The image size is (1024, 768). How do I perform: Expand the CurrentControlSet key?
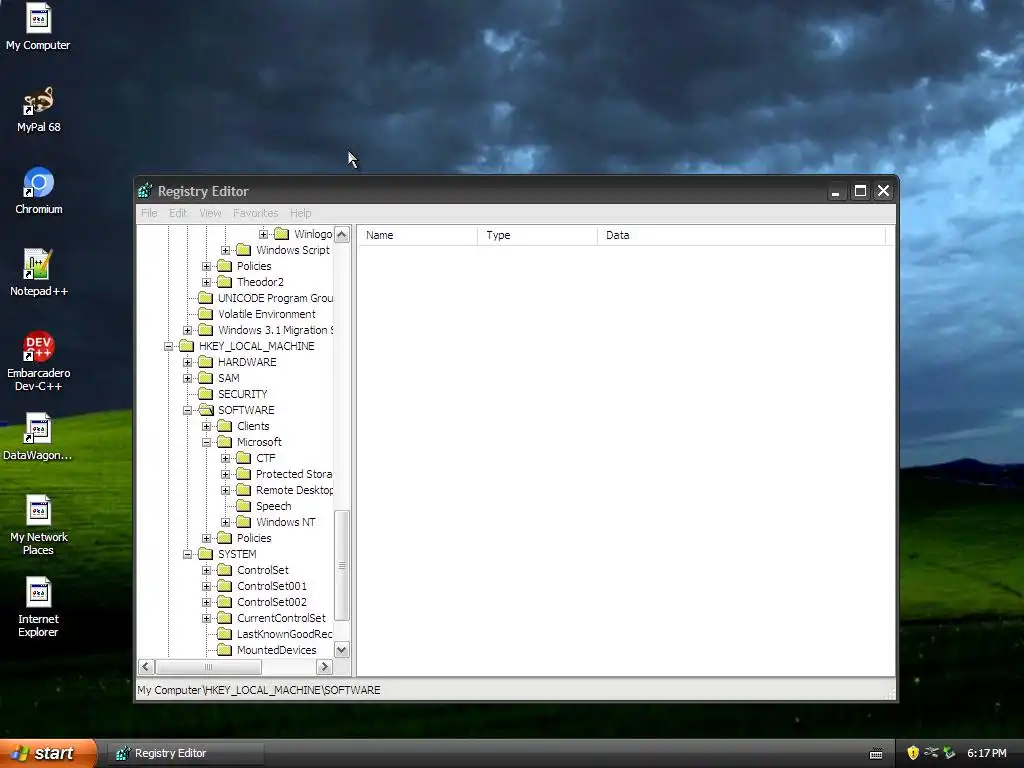coord(206,618)
